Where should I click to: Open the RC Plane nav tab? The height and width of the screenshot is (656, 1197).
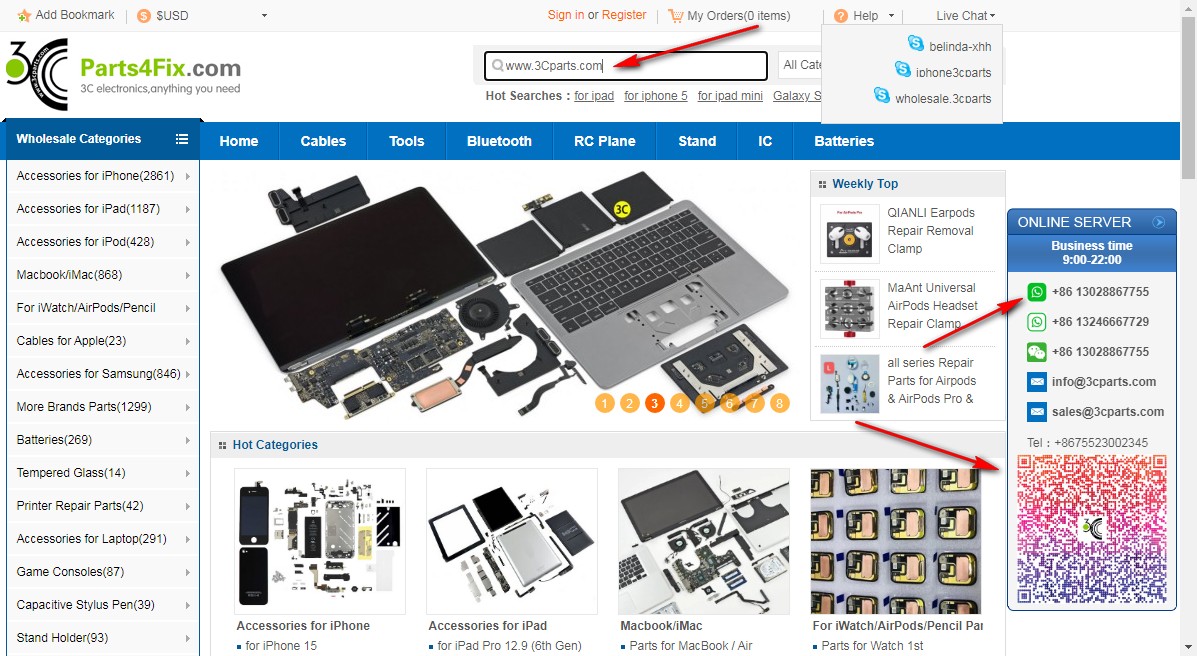tap(605, 141)
